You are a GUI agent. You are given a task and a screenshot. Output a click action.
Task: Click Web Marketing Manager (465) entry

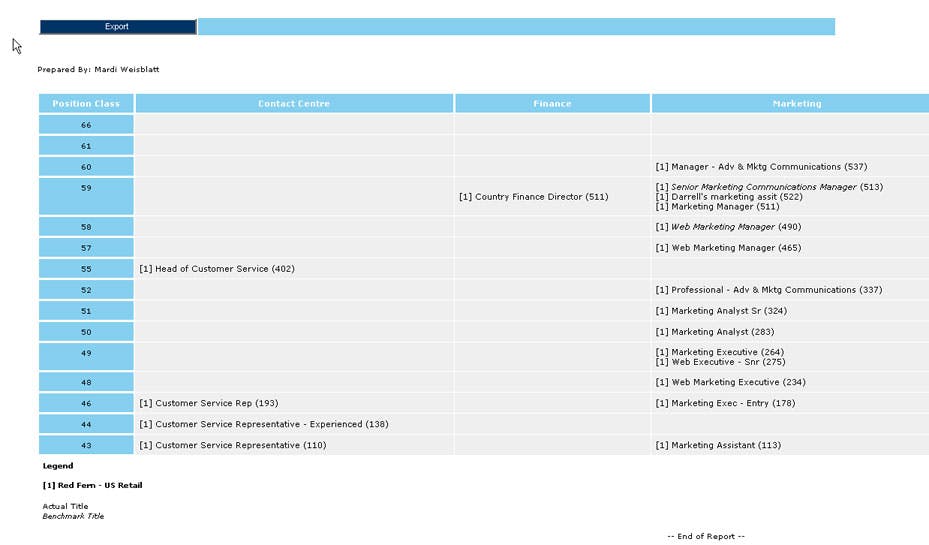click(728, 248)
